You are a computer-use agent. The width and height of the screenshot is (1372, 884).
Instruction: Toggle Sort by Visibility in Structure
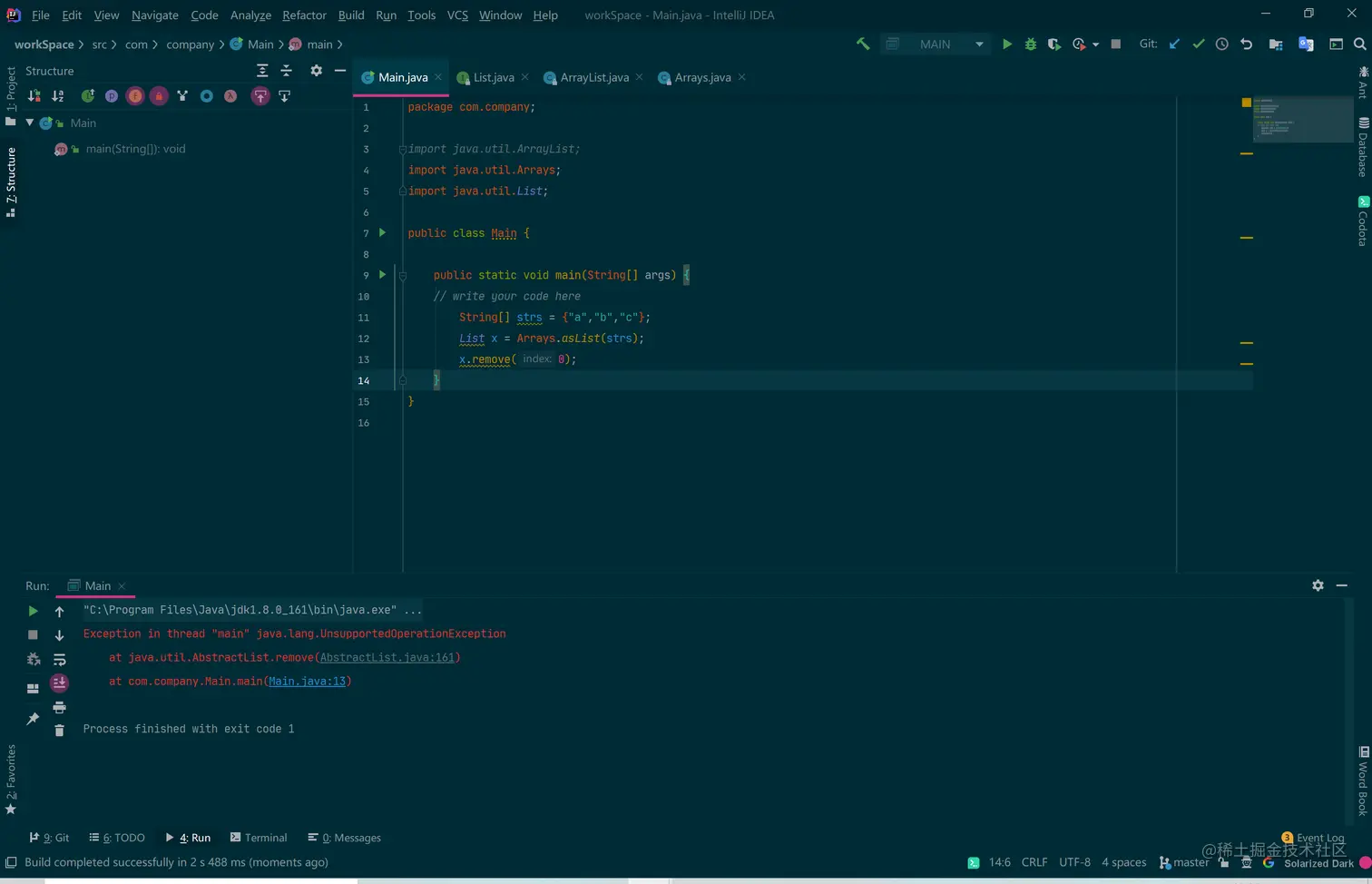[x=34, y=95]
